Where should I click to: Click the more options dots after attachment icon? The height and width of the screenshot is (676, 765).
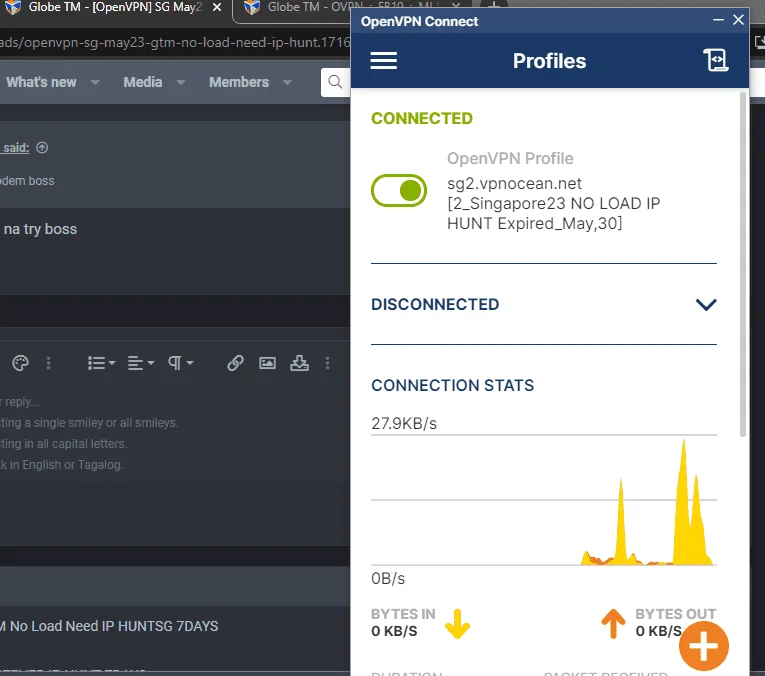click(x=327, y=363)
